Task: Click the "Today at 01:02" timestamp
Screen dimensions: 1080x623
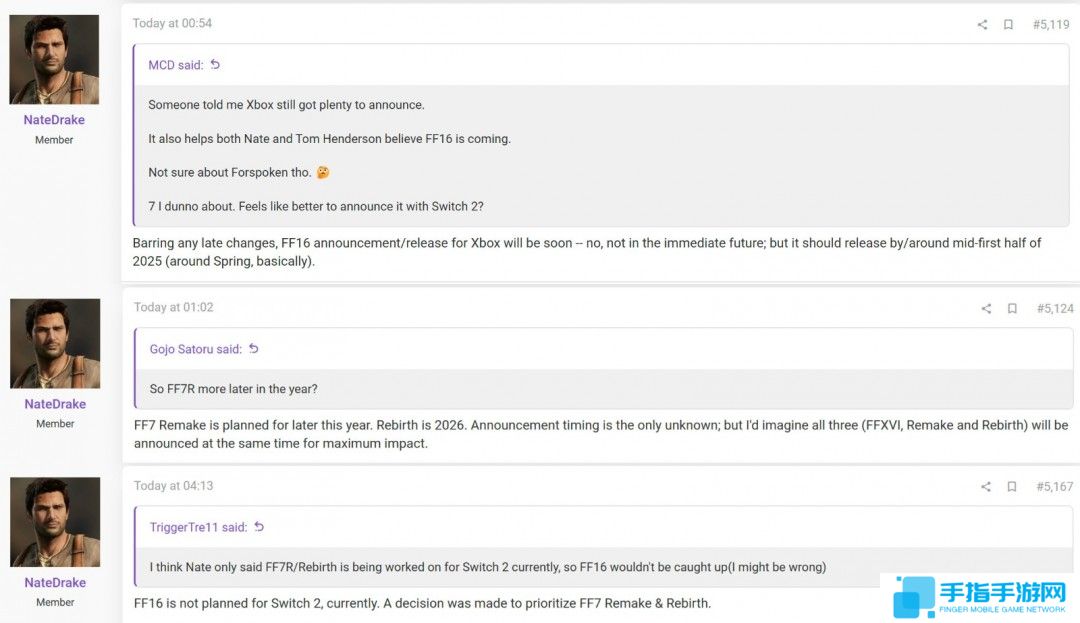Action: [x=173, y=307]
